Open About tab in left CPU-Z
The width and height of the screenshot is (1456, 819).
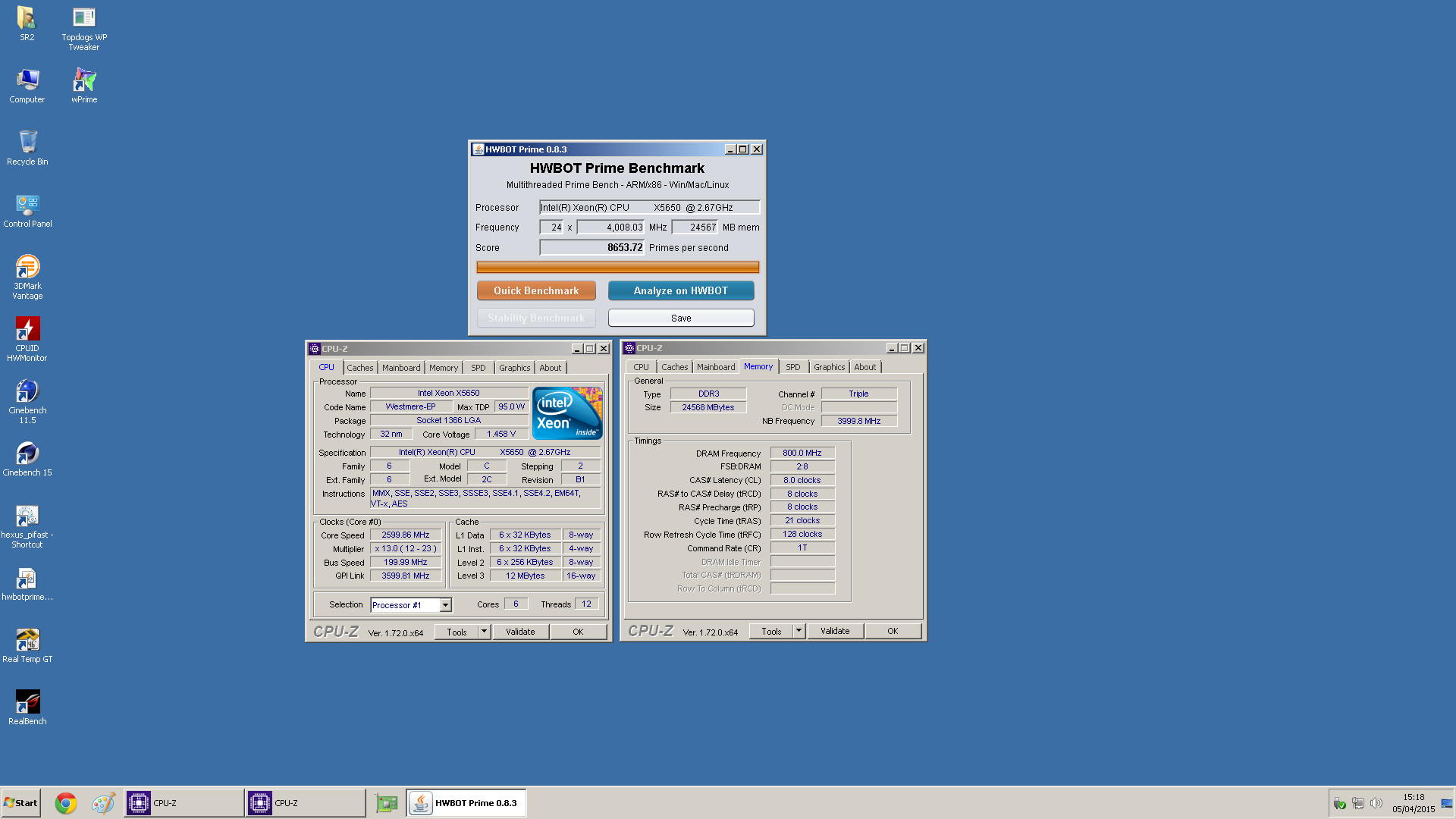click(551, 368)
